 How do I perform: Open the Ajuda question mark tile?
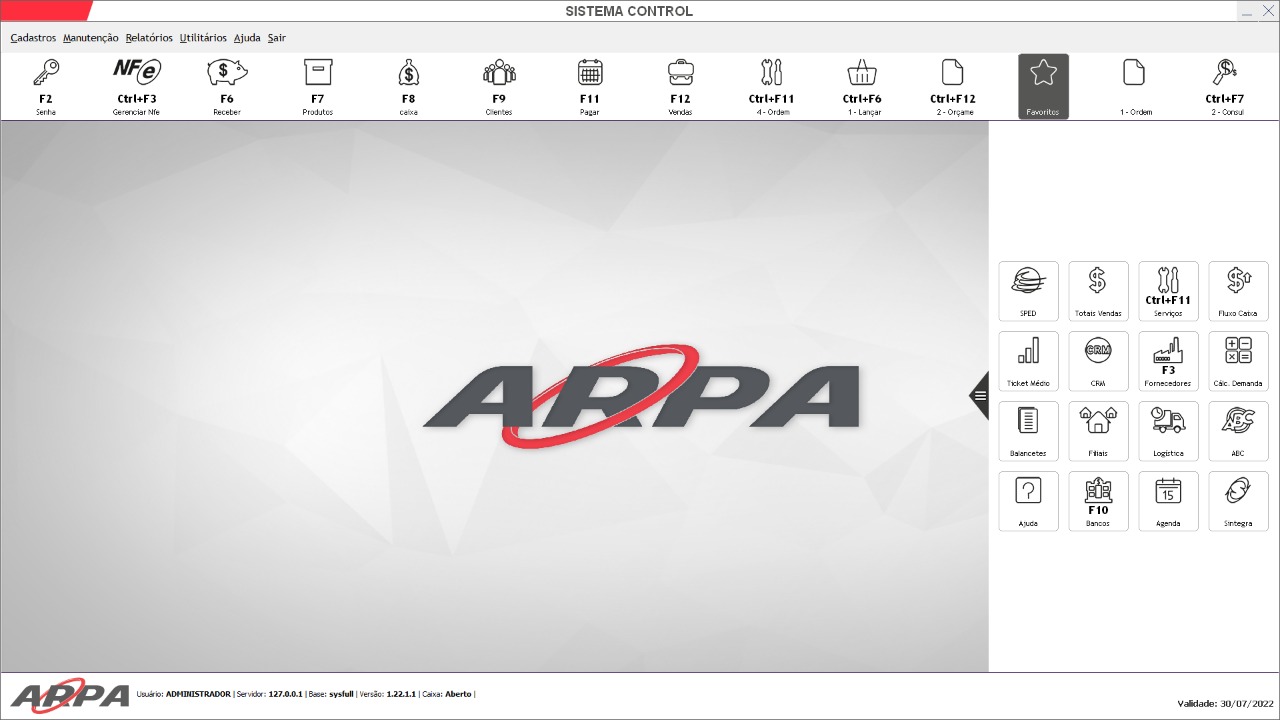(1028, 502)
